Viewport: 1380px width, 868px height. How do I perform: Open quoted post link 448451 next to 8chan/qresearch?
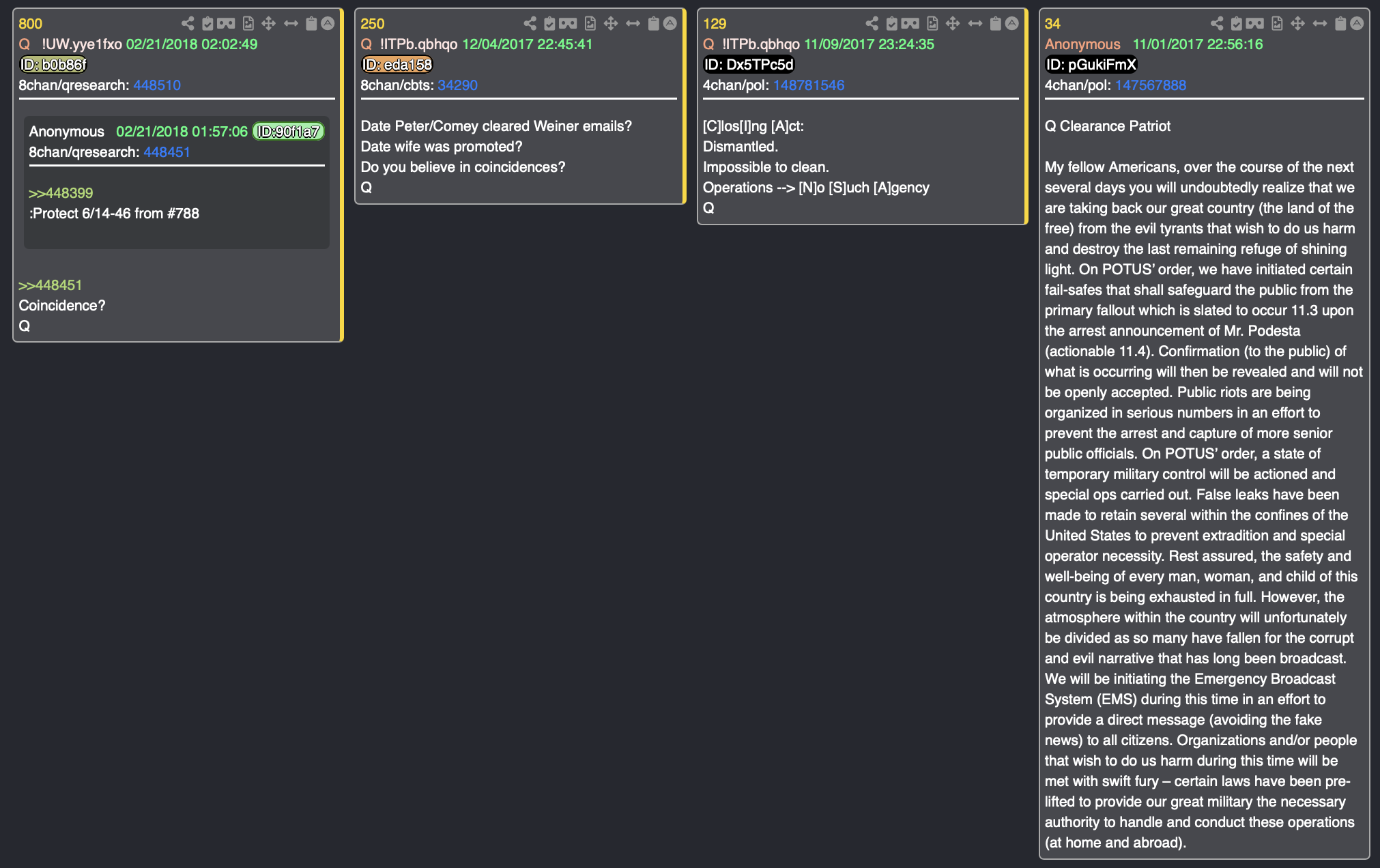tap(167, 152)
